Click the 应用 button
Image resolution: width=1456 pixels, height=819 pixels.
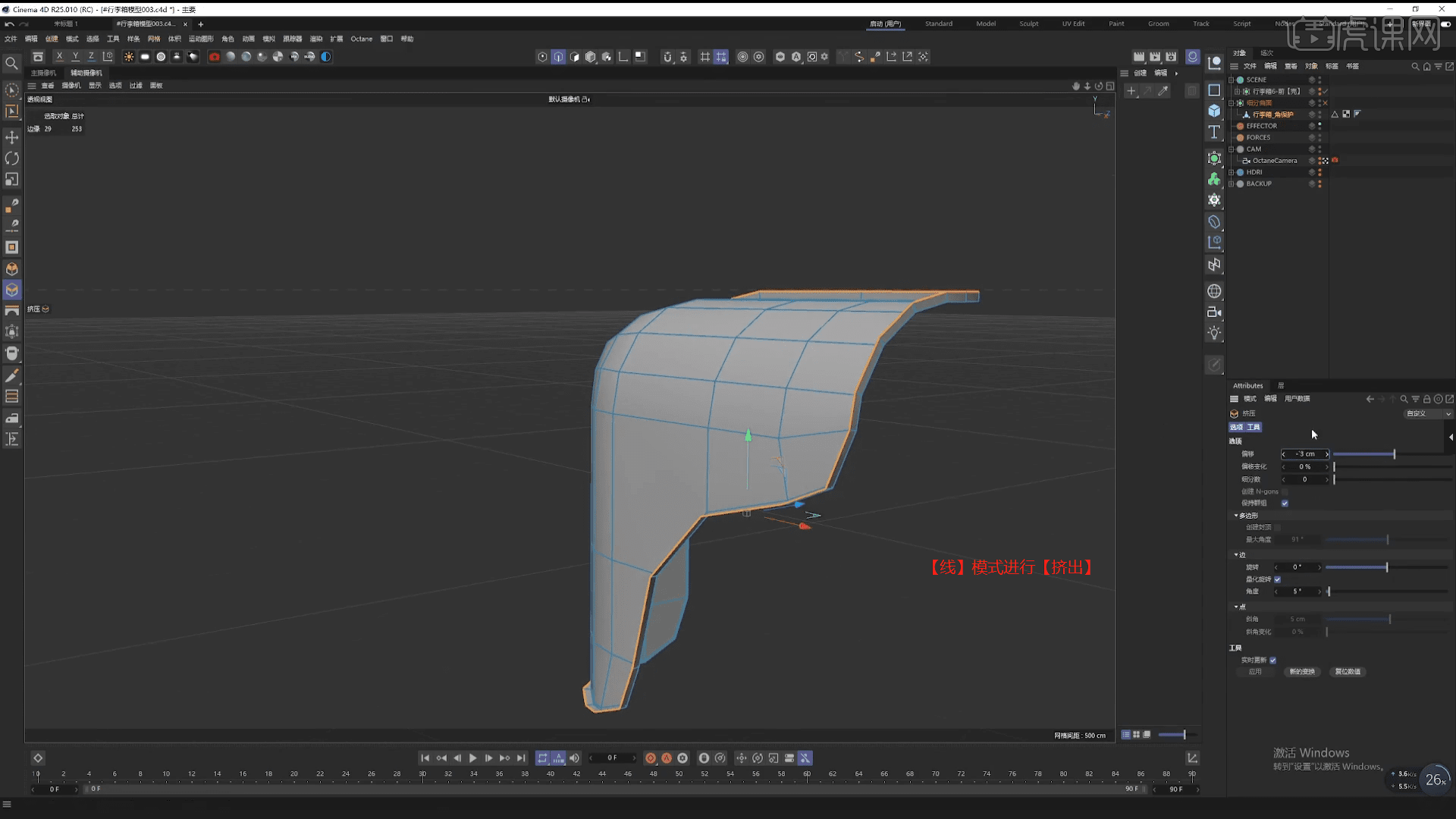(1256, 672)
